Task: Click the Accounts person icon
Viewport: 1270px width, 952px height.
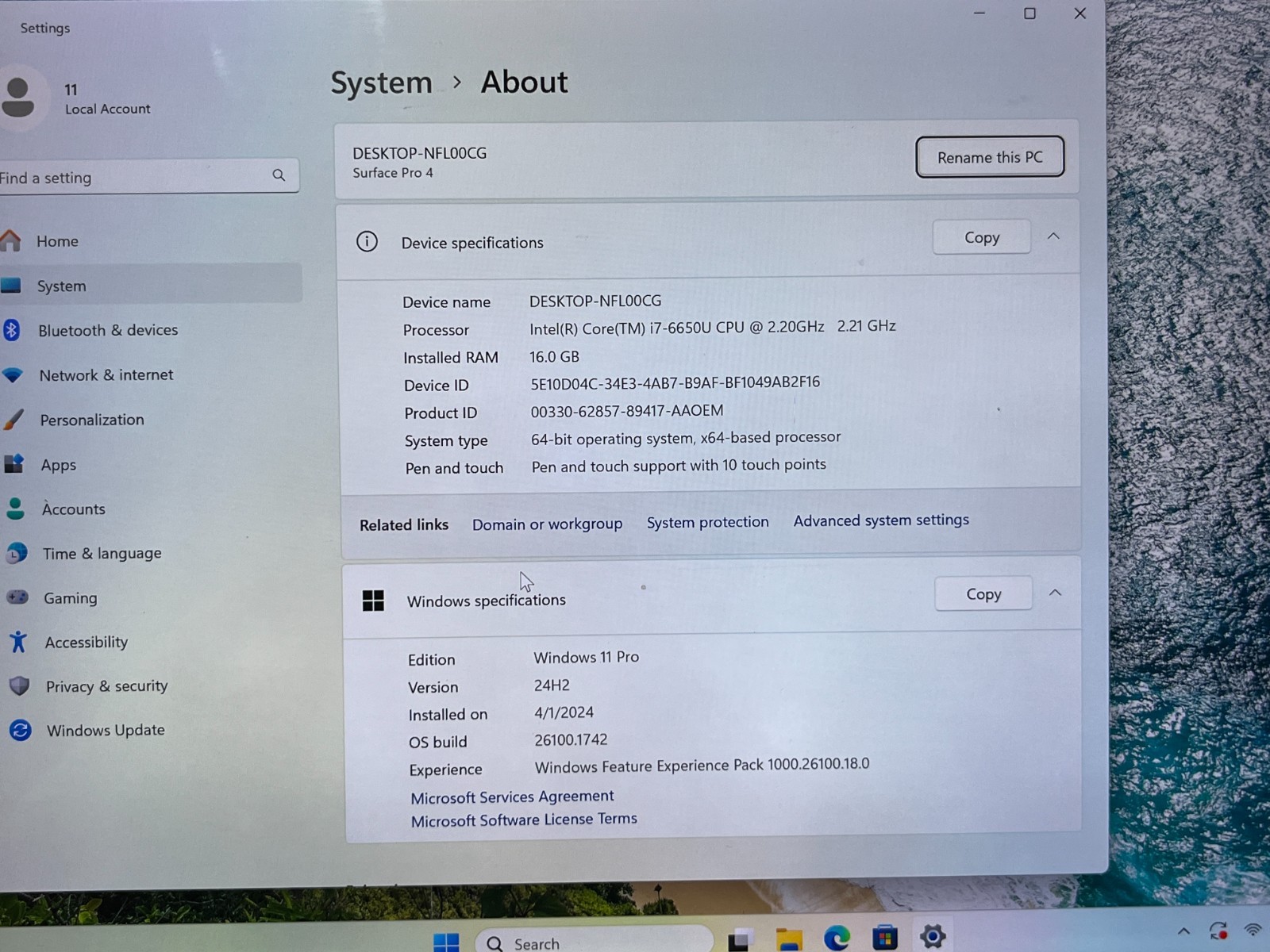Action: [x=15, y=509]
